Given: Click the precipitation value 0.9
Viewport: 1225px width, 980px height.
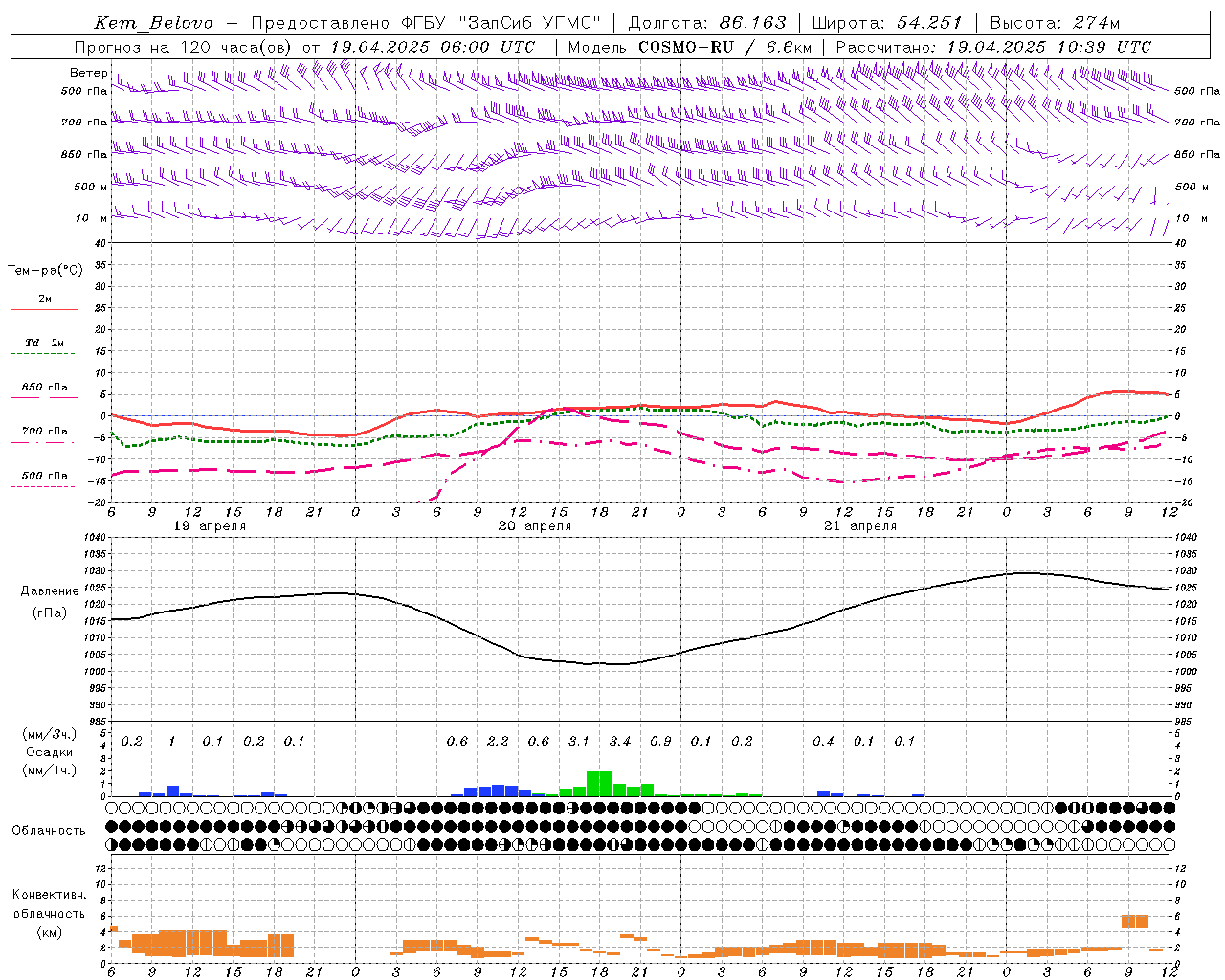Looking at the screenshot, I should [660, 741].
